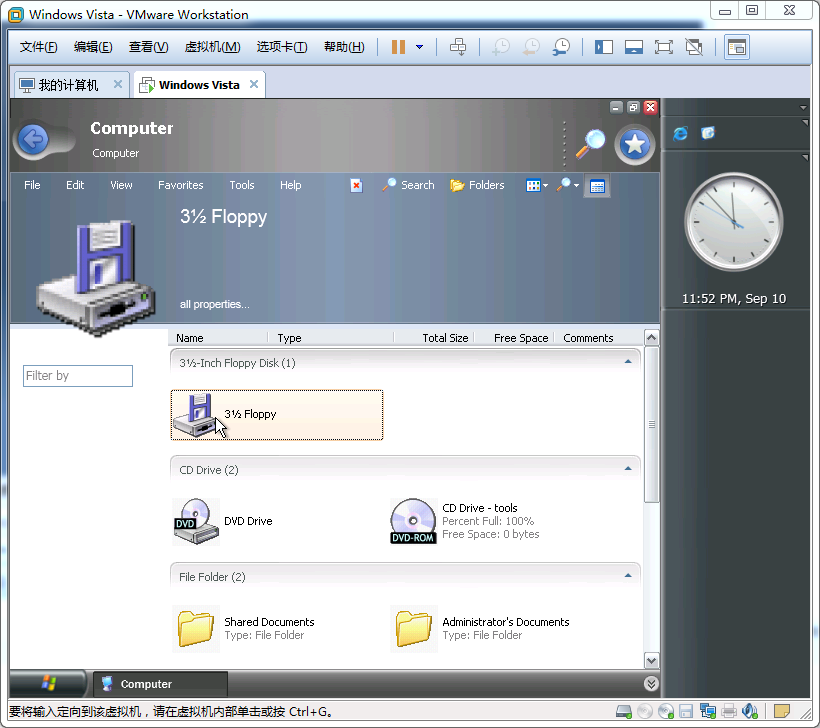The image size is (820, 728).
Task: Enter VMware full screen mode
Action: pos(664,47)
